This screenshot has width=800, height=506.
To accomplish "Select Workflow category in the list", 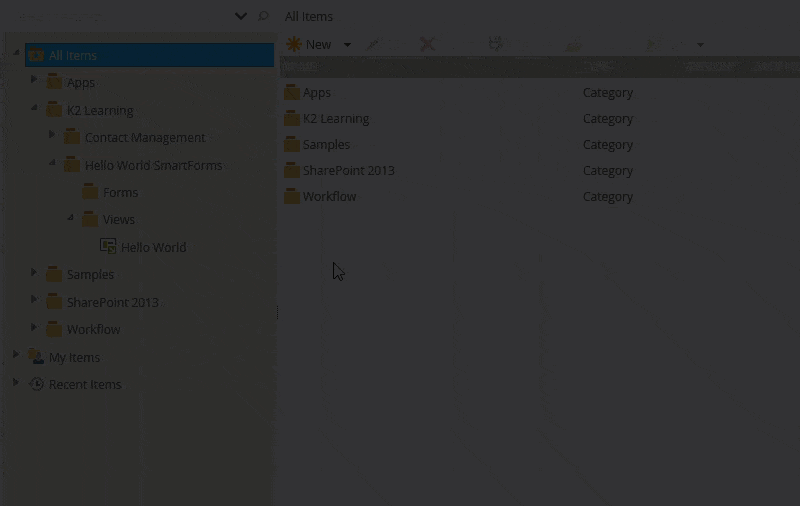I will [329, 196].
